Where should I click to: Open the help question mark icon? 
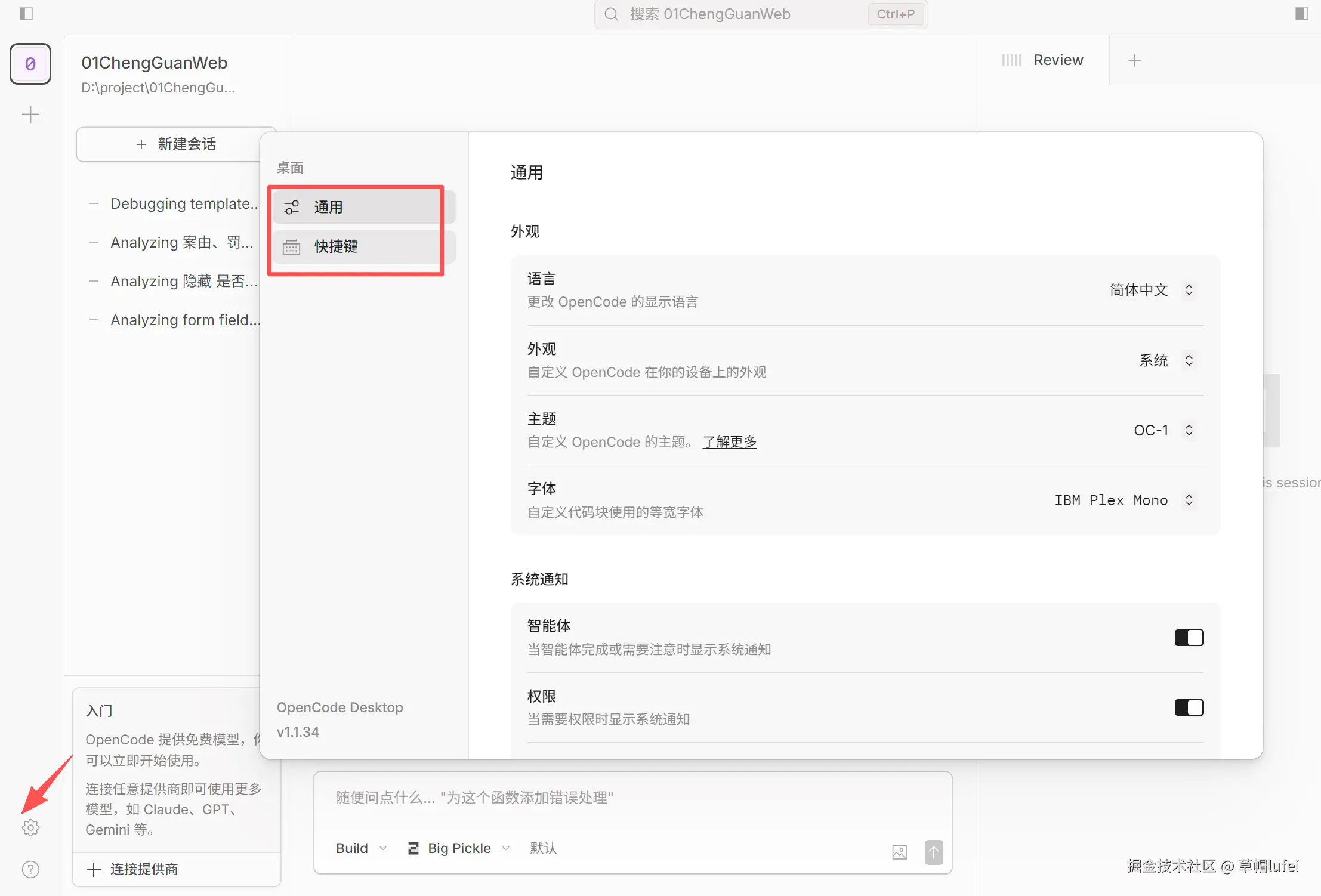point(30,869)
